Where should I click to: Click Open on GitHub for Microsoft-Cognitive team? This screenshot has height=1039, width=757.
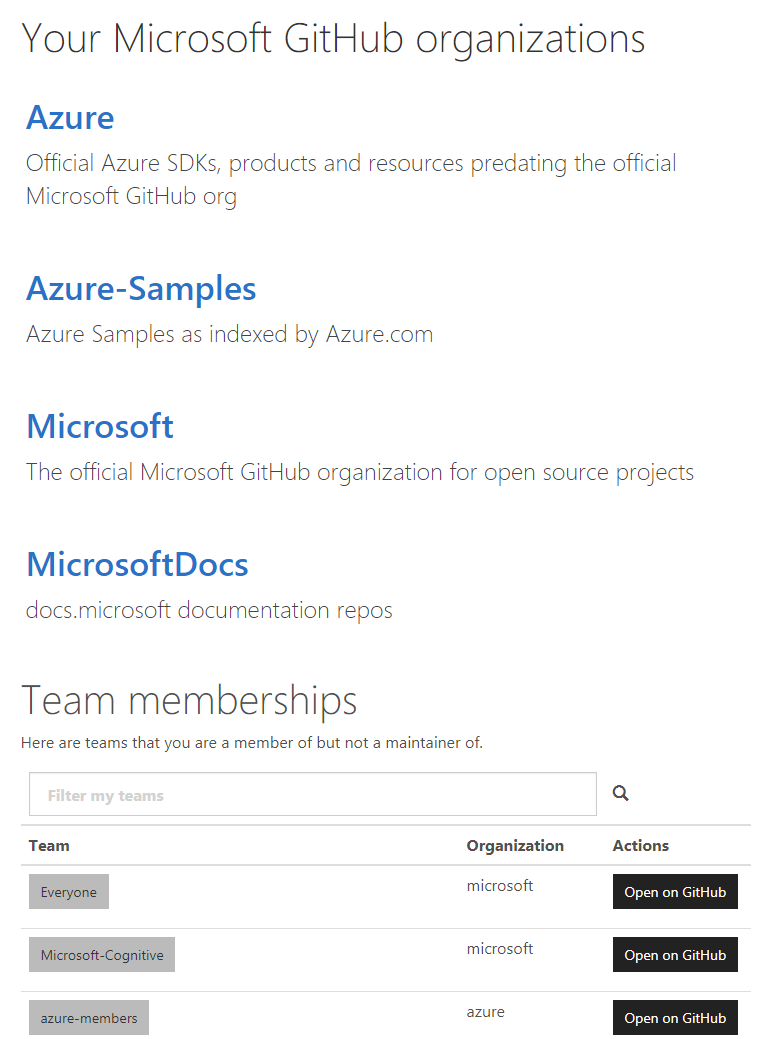click(675, 955)
